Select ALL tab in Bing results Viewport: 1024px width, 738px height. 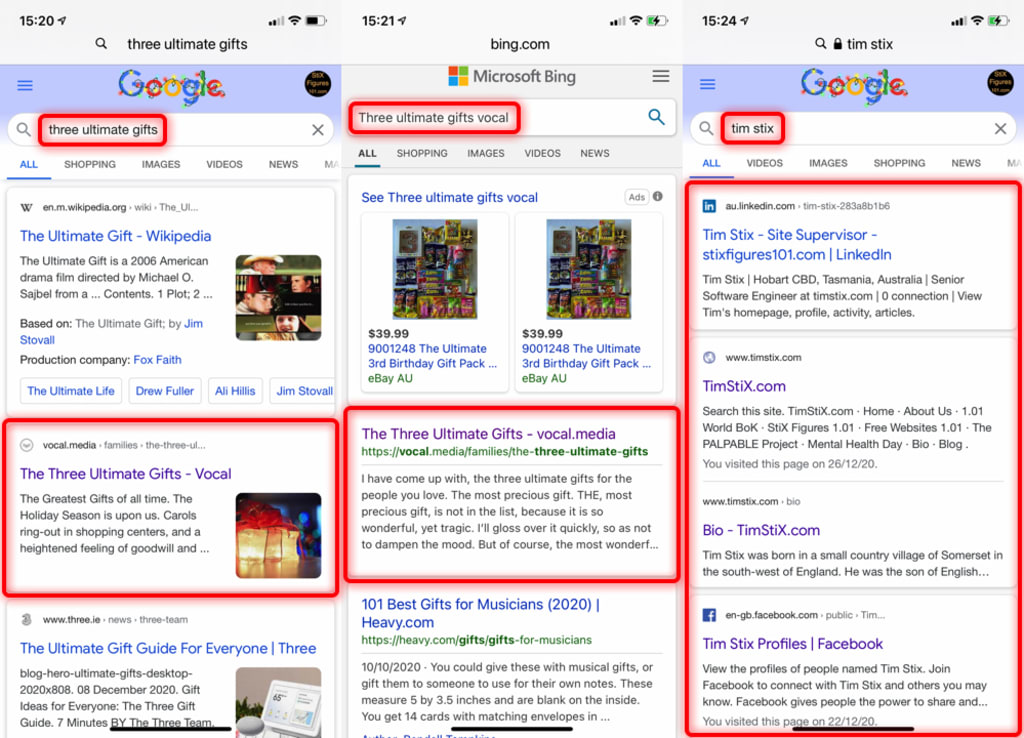click(x=367, y=153)
